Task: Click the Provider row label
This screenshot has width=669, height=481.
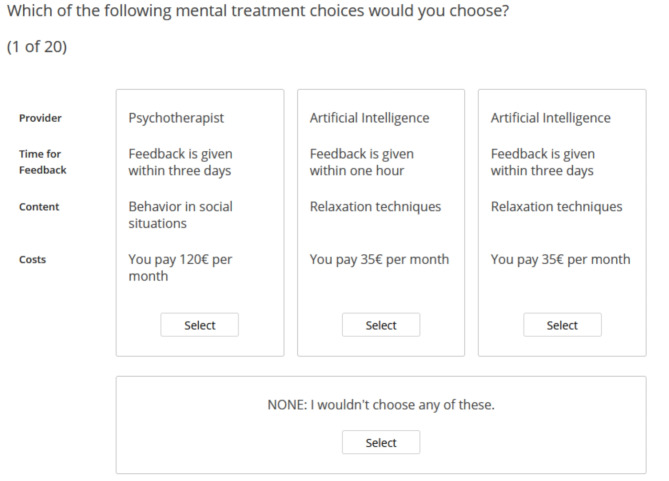Action: coord(40,118)
